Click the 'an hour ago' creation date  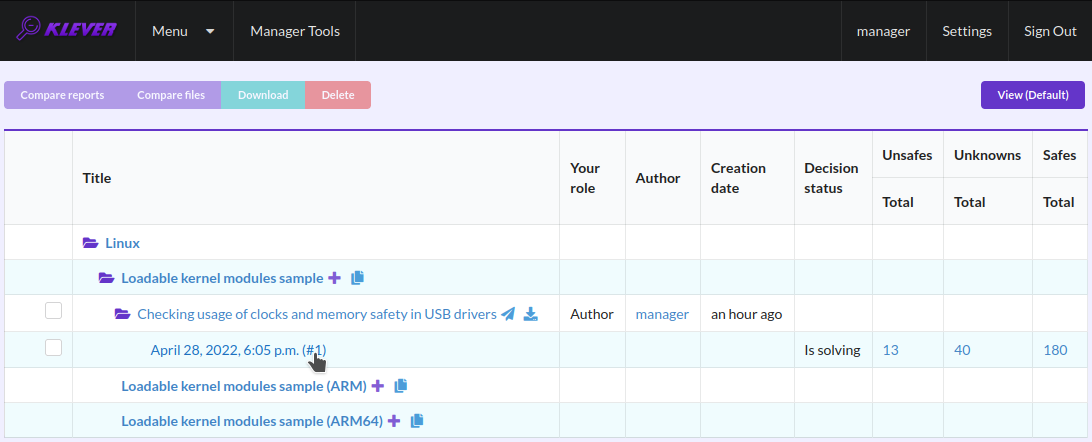click(x=747, y=314)
